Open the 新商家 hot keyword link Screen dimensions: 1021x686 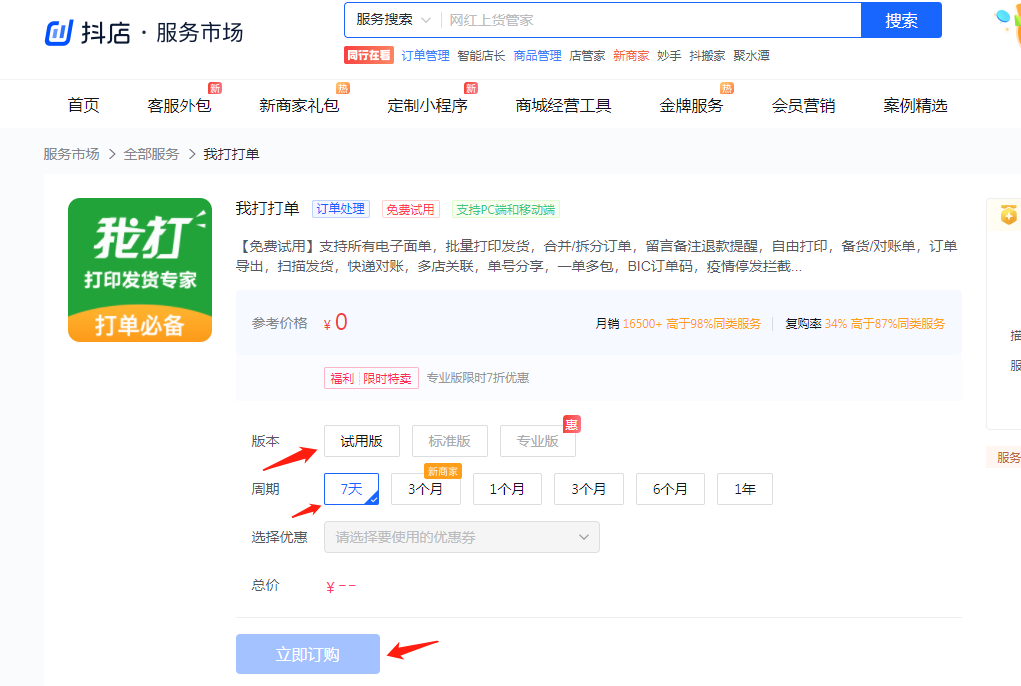tap(631, 56)
